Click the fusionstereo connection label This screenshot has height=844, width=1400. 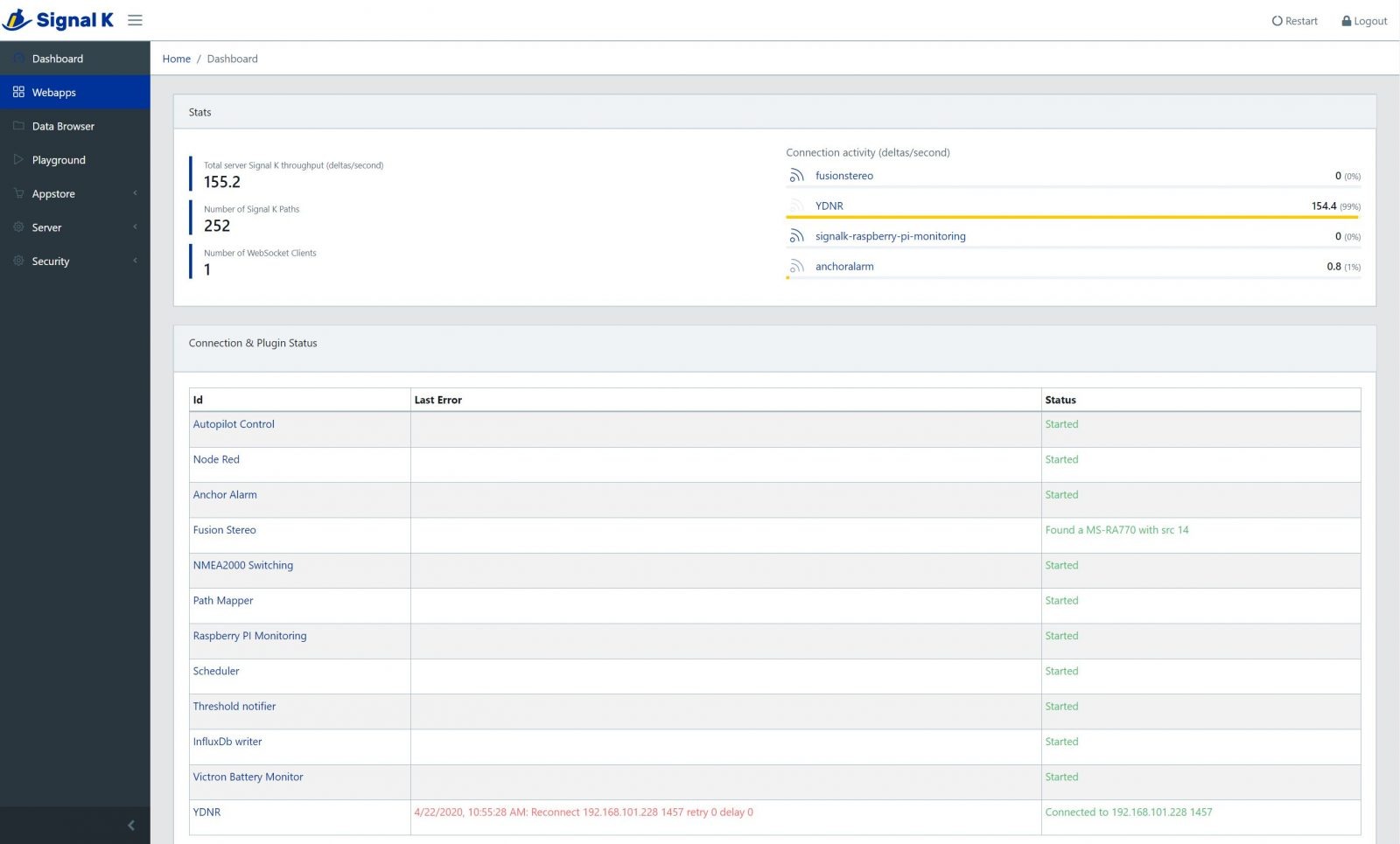tap(844, 176)
